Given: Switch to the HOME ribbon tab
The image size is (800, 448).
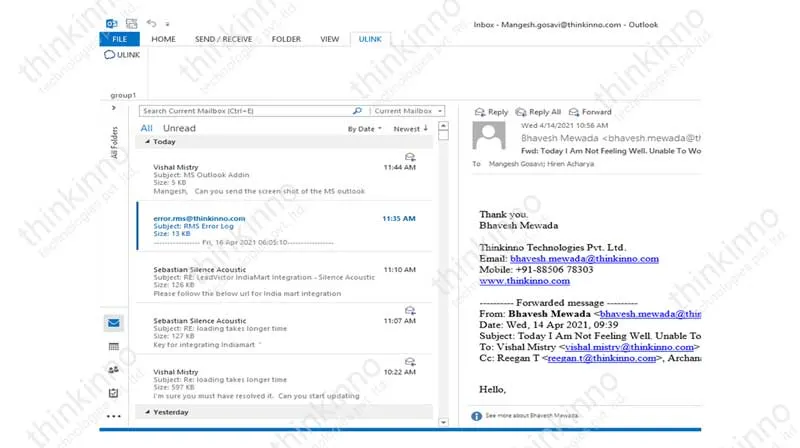Looking at the screenshot, I should pos(163,39).
